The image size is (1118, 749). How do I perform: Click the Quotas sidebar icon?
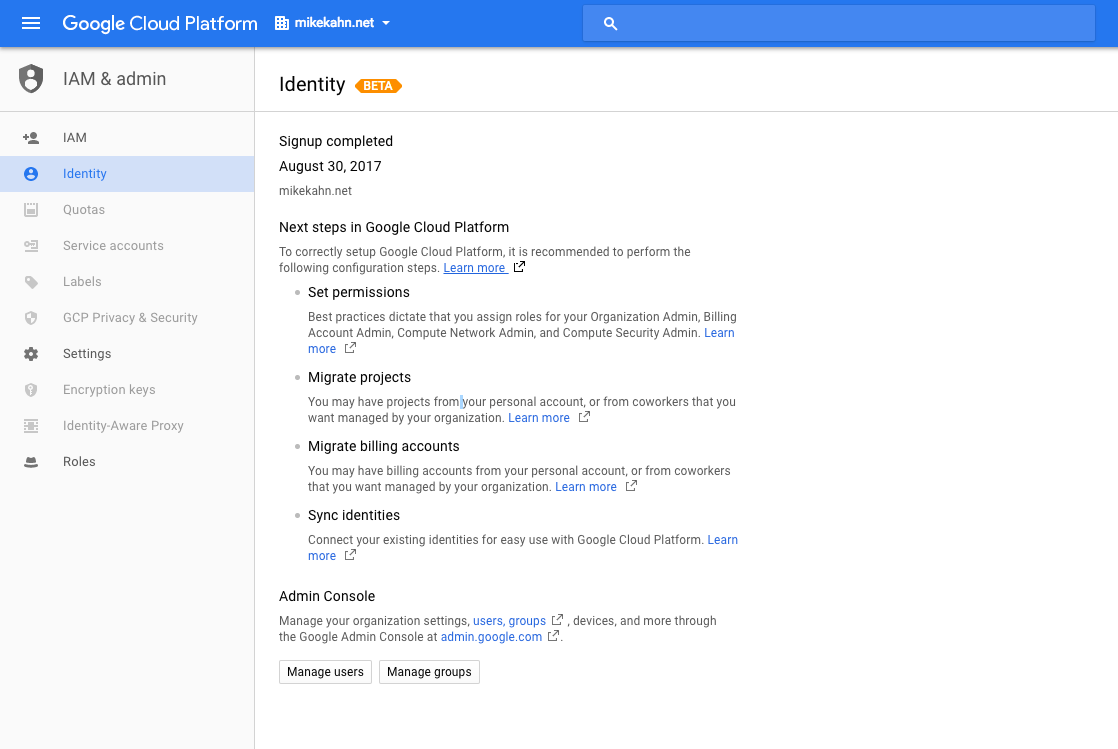31,210
